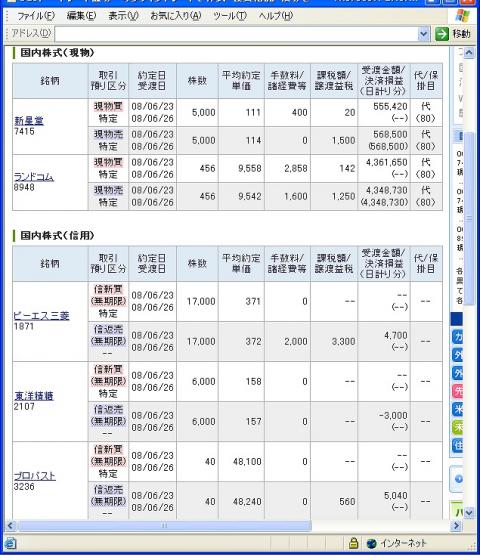Click the vertical scrollbar up arrow

469,53
